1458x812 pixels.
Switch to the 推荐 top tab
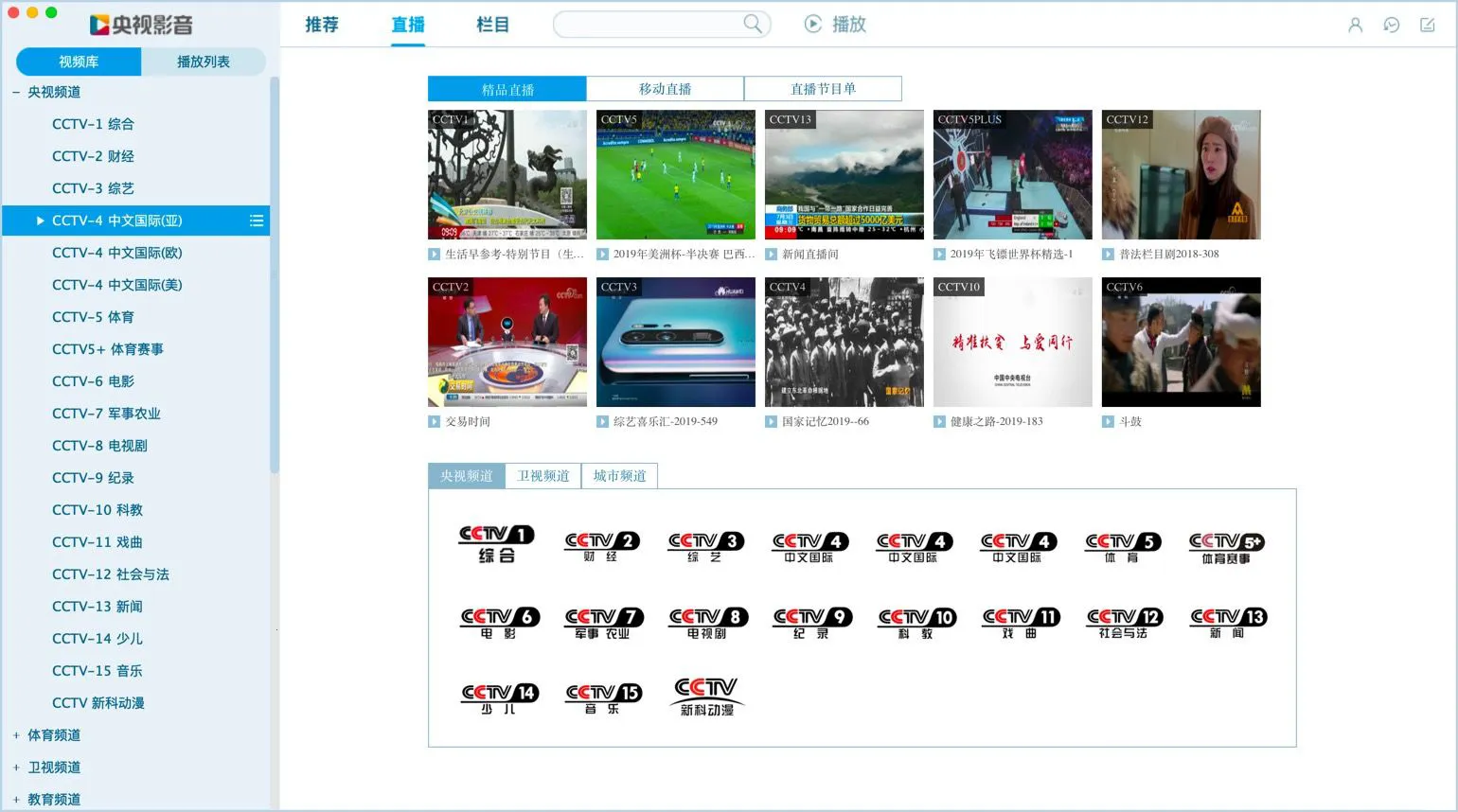(322, 25)
